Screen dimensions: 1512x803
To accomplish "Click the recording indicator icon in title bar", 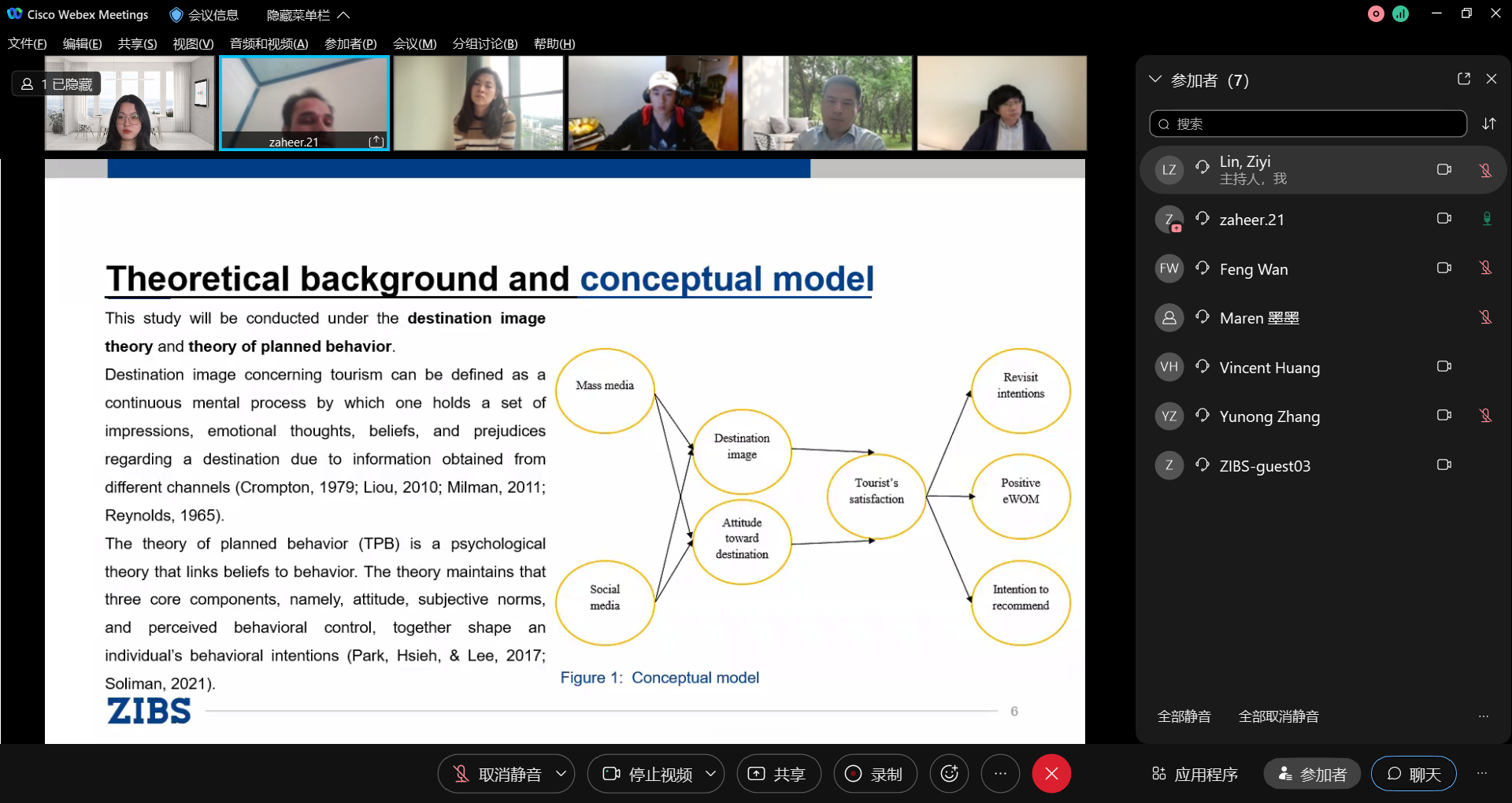I will 1376,14.
